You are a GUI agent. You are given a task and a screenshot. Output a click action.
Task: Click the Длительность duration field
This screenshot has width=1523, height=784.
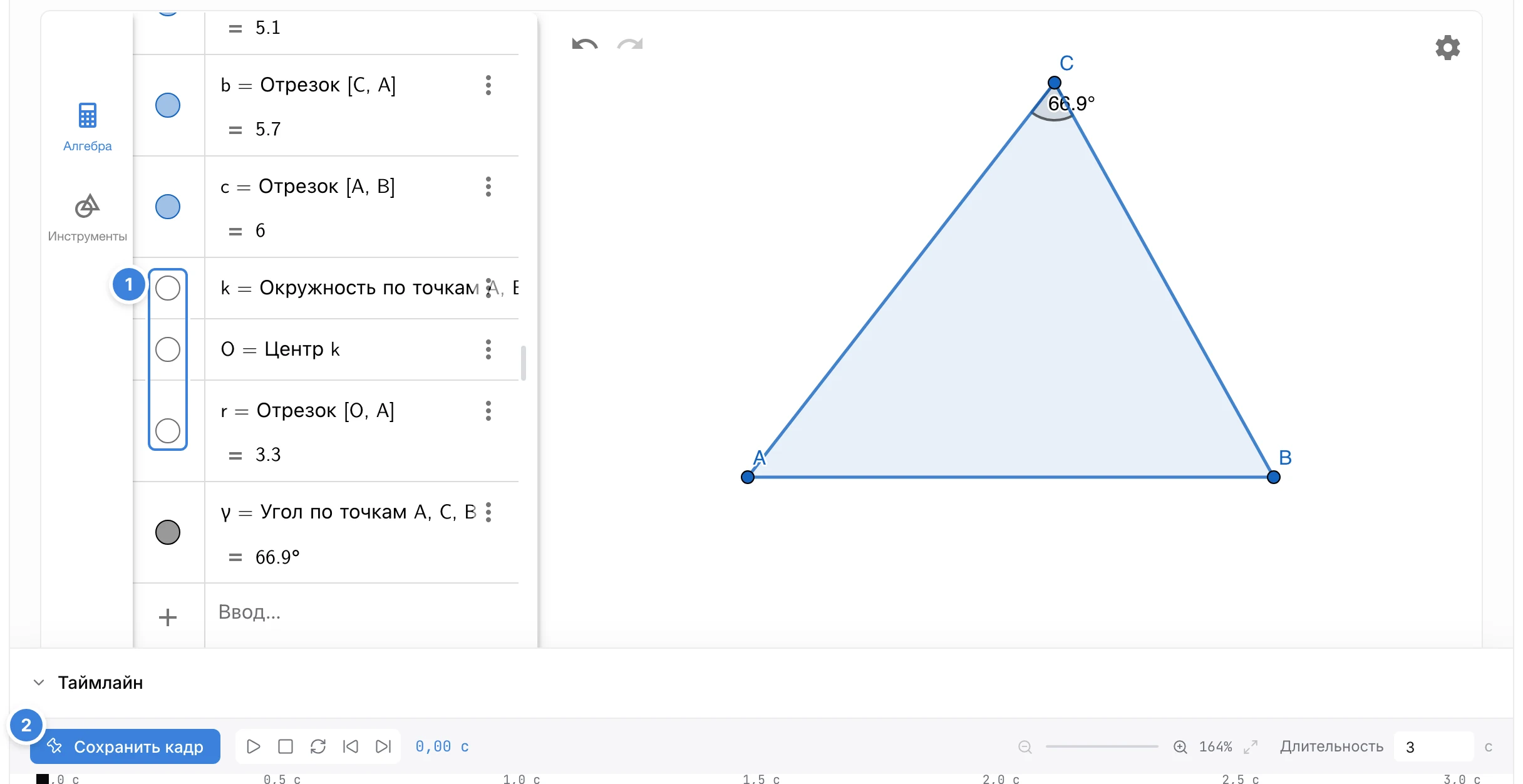click(x=1434, y=746)
